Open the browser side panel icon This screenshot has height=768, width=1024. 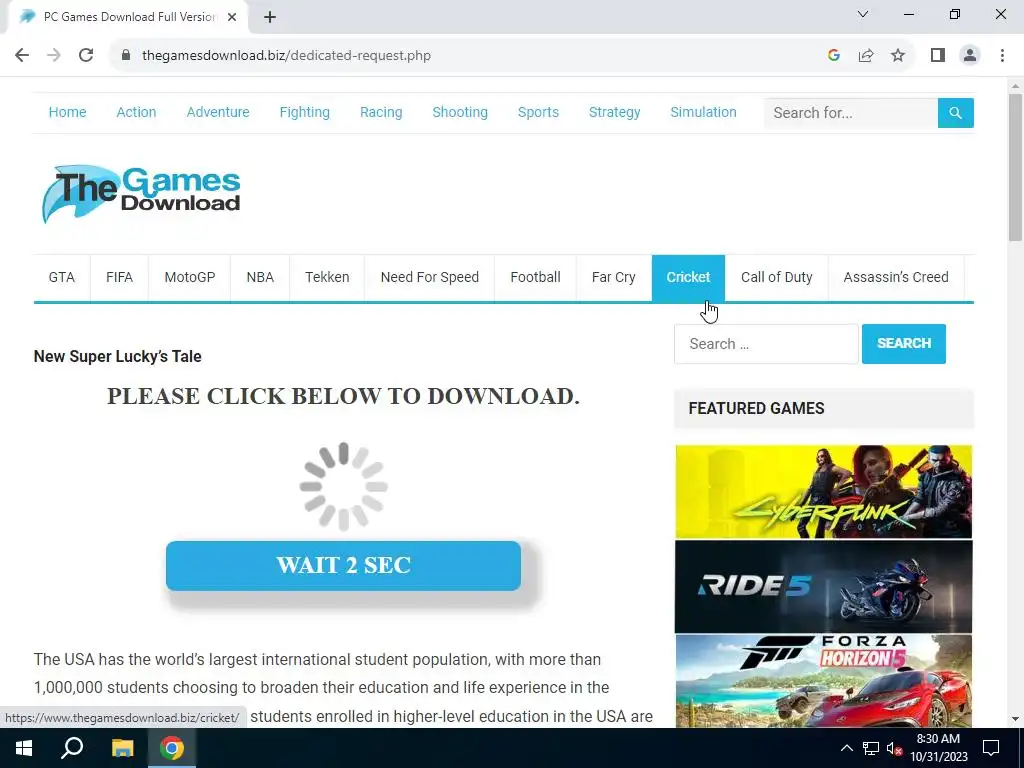pos(938,56)
